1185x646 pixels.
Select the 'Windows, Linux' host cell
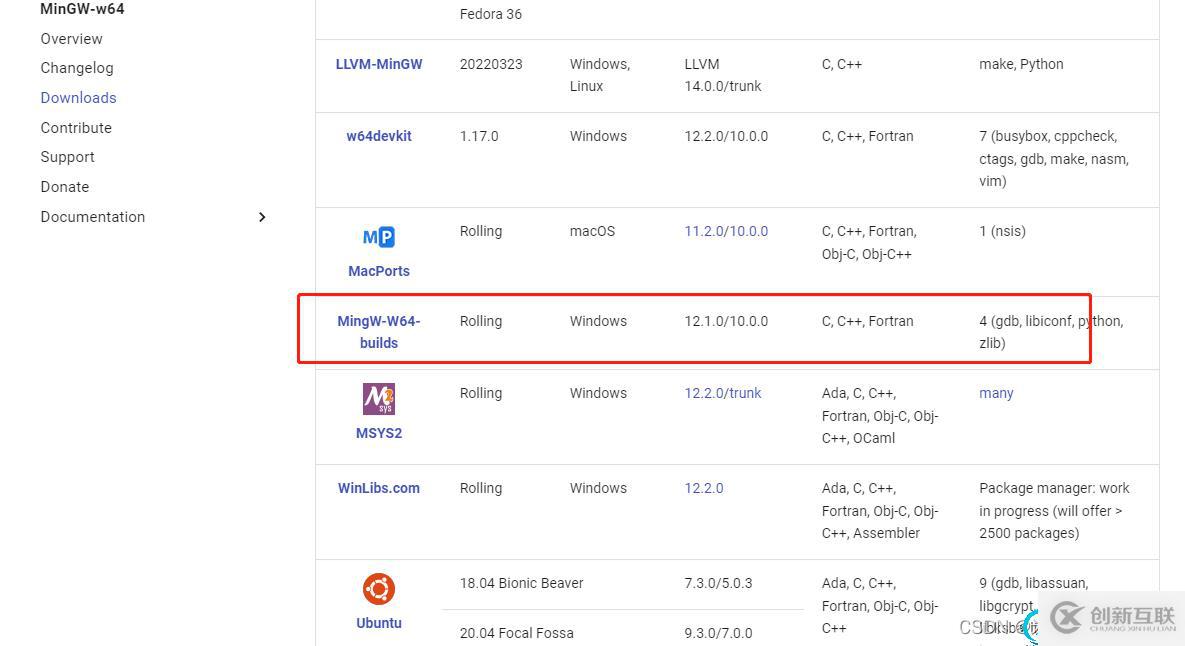coord(600,75)
